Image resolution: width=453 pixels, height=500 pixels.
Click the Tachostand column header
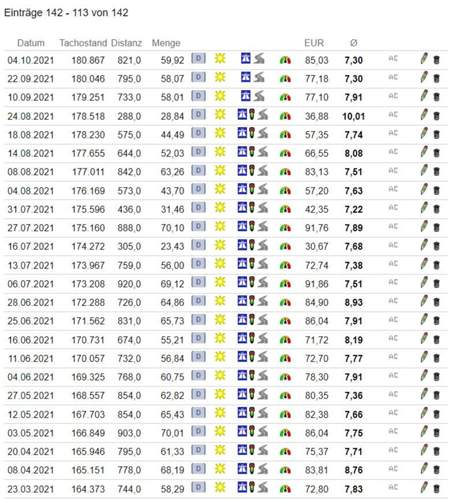point(83,43)
